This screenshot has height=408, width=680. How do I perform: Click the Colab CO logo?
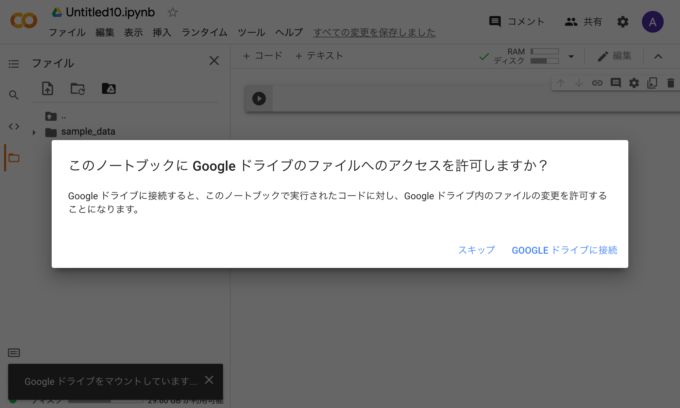[24, 20]
